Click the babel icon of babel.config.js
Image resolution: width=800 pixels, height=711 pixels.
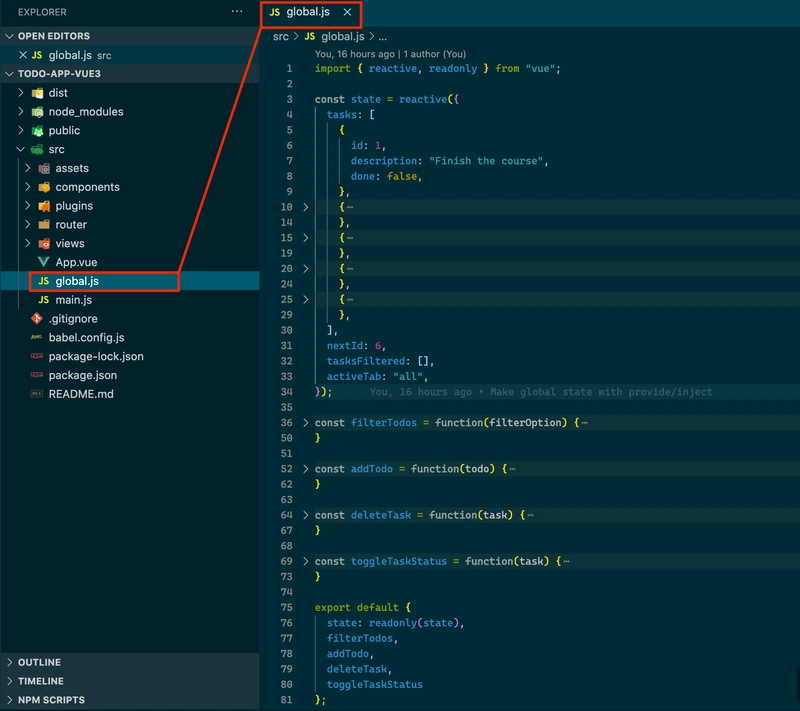point(37,337)
